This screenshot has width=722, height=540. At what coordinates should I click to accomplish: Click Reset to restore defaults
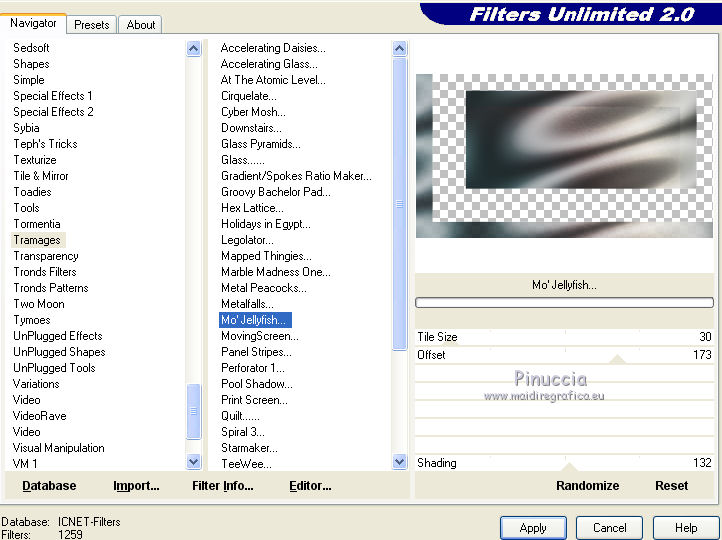tap(671, 486)
